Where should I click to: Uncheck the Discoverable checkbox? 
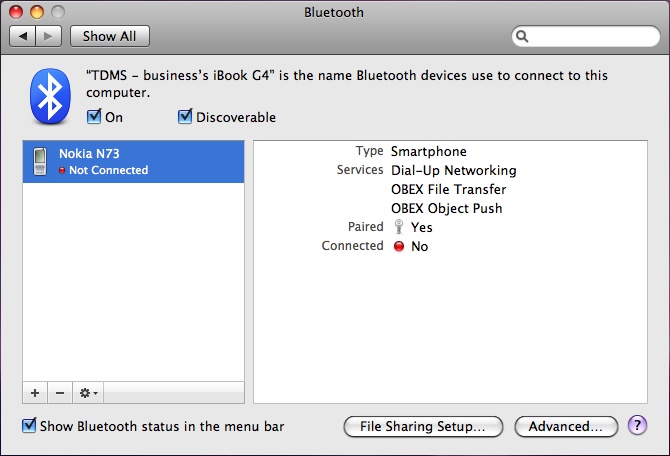[185, 117]
